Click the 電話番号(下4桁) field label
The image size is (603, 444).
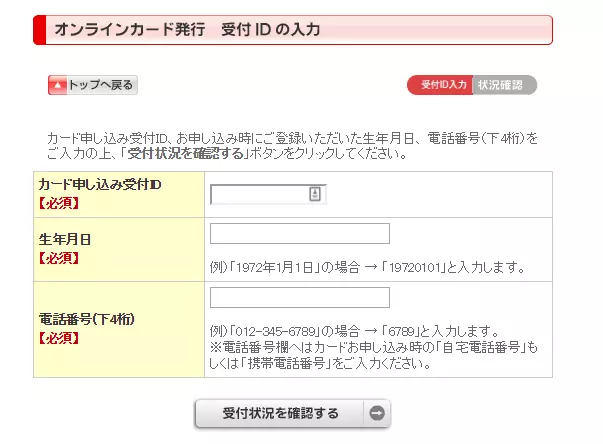click(87, 319)
